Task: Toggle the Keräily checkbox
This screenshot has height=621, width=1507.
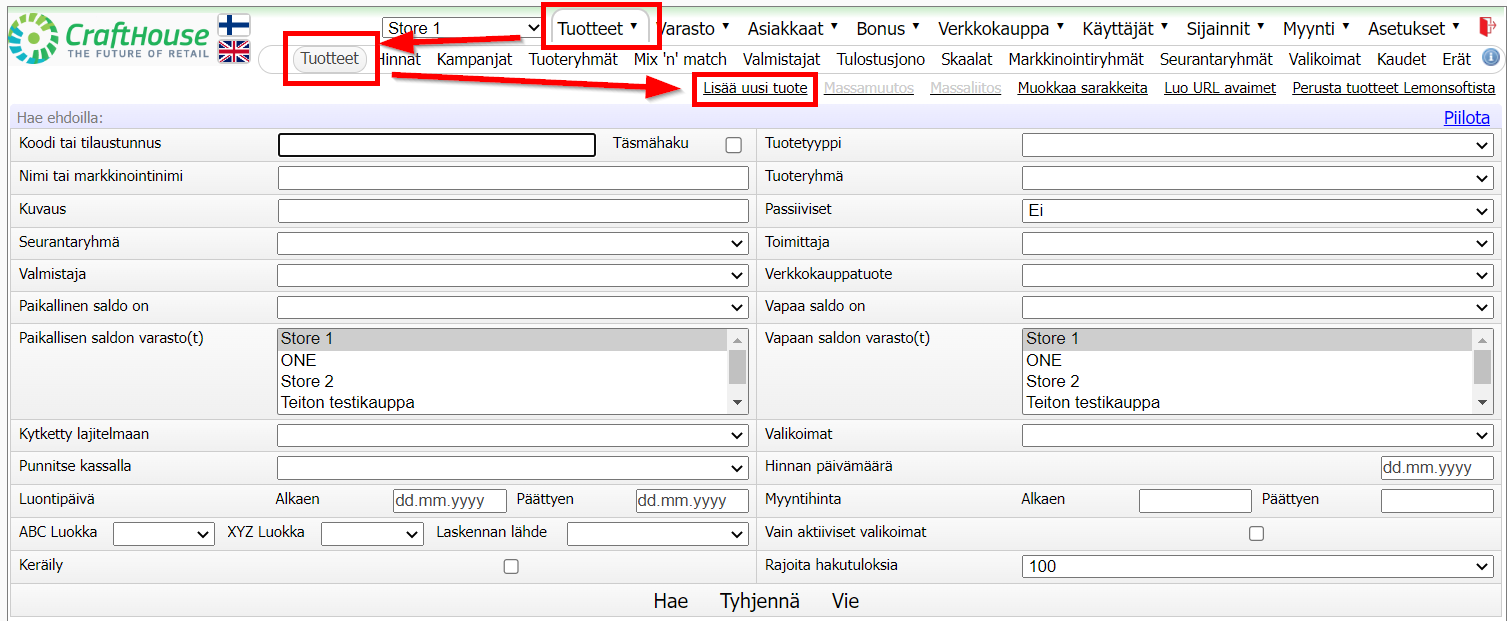Action: [x=511, y=567]
